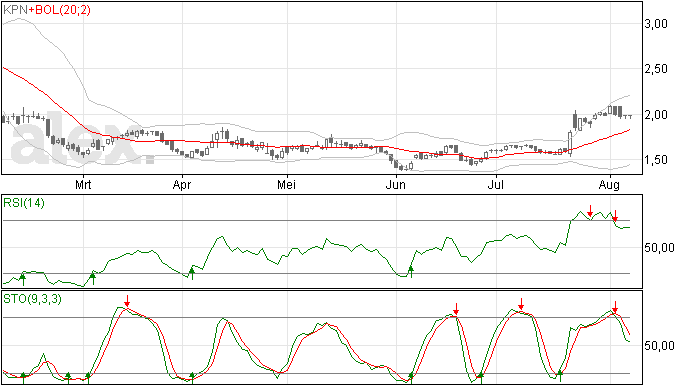Select the Jul month label
Viewport: 690px width, 387px height.
coord(496,185)
